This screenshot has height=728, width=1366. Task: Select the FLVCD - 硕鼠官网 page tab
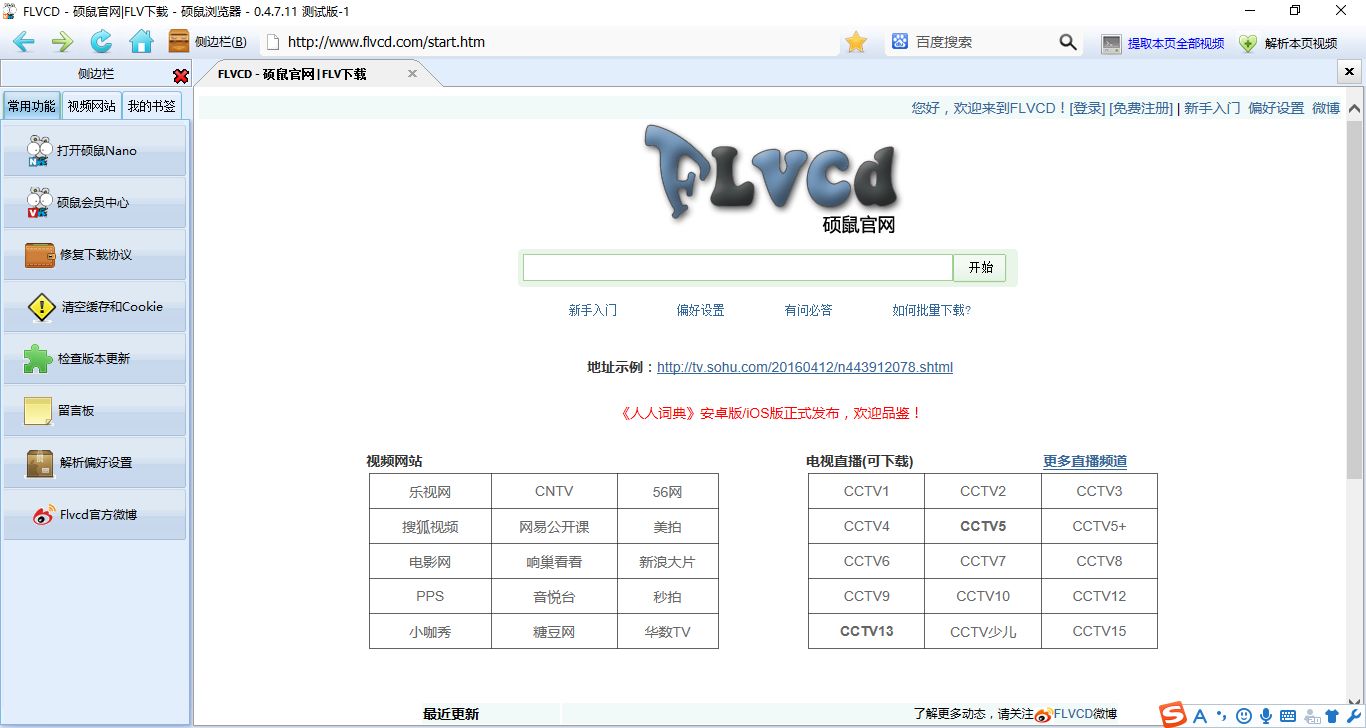point(292,74)
